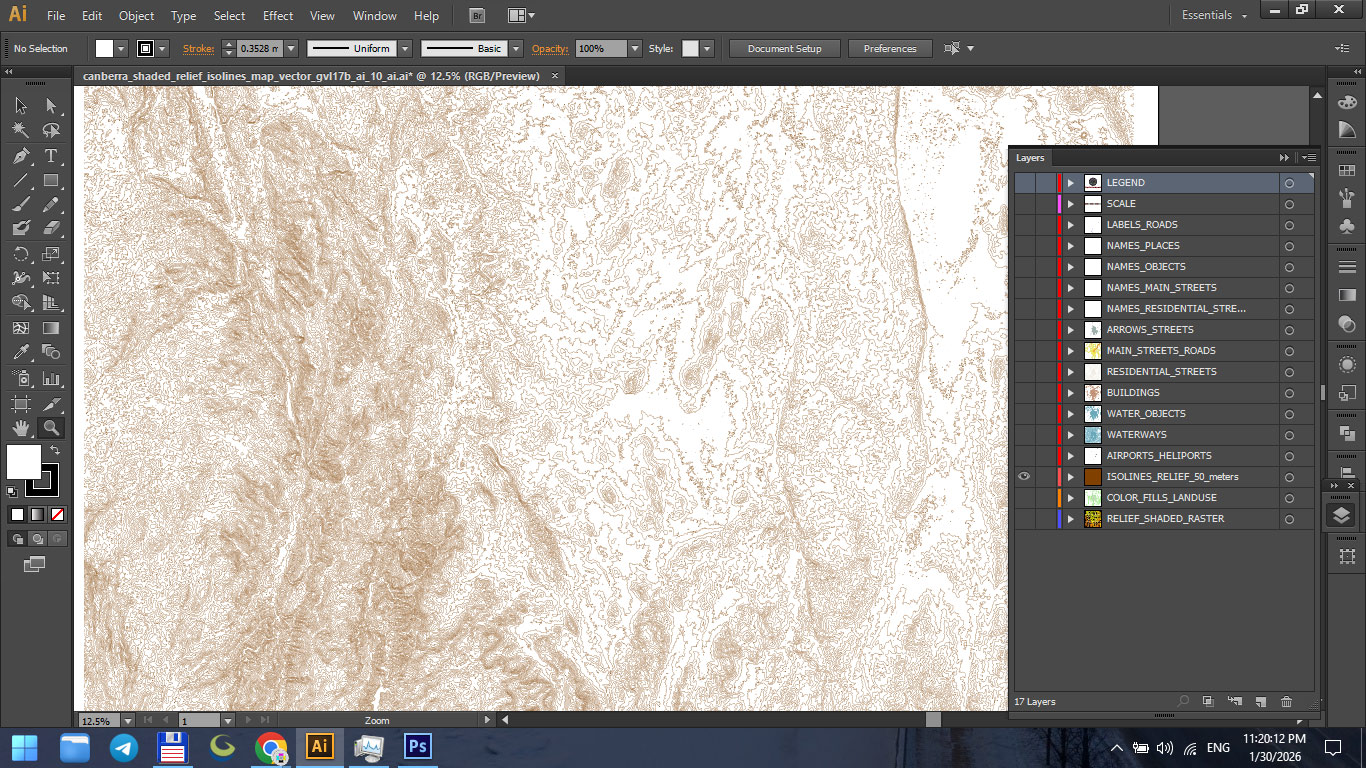Show the BUILDINGS layer
1366x768 pixels.
(x=1024, y=393)
